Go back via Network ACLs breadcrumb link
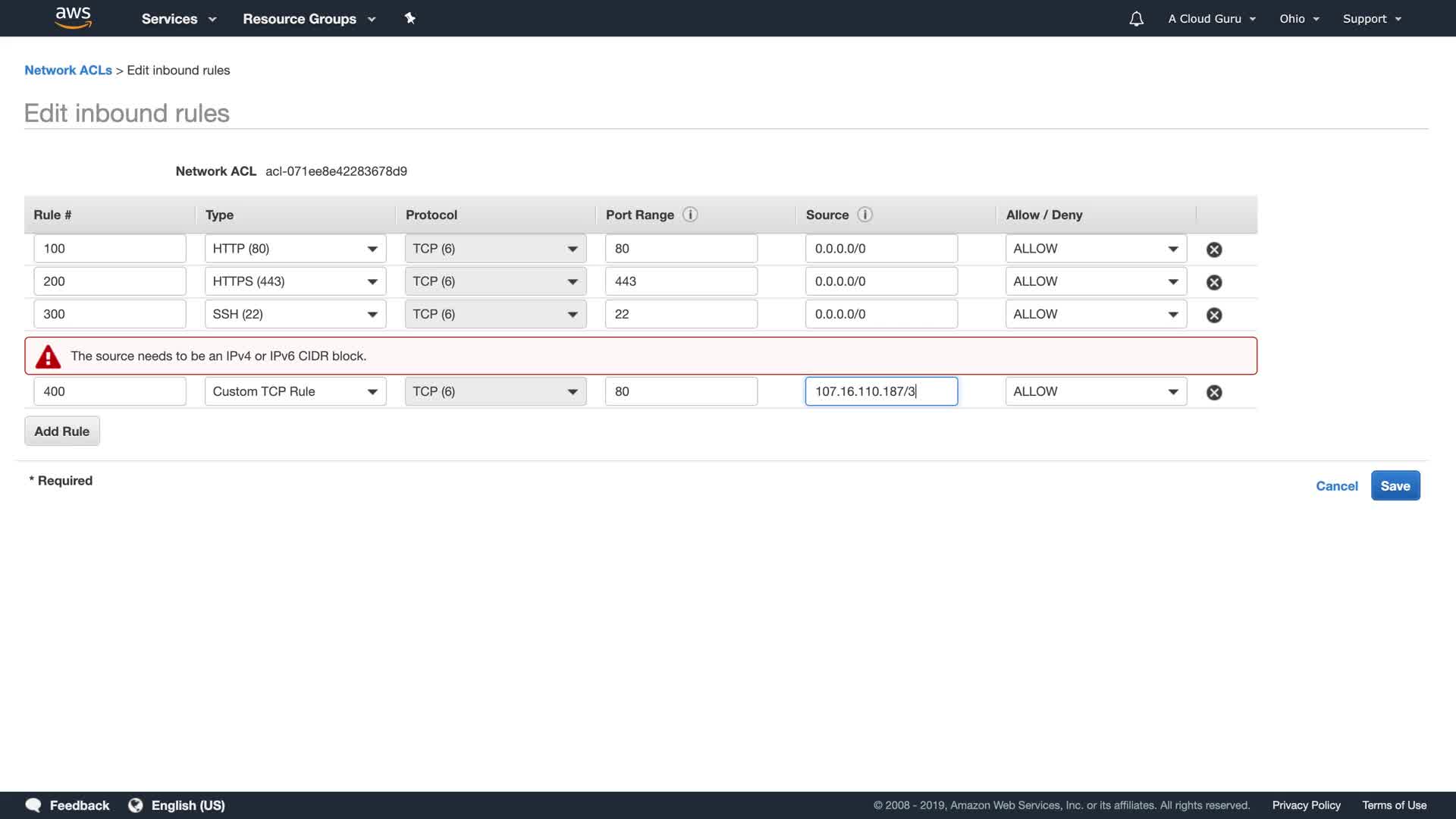Image resolution: width=1456 pixels, height=819 pixels. pyautogui.click(x=68, y=70)
